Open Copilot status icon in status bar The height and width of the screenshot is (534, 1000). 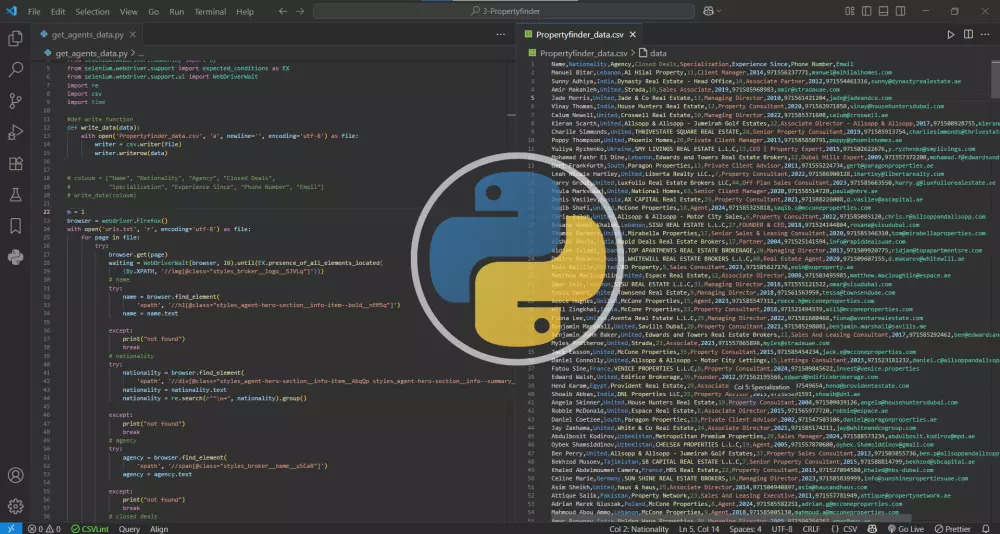click(x=872, y=529)
